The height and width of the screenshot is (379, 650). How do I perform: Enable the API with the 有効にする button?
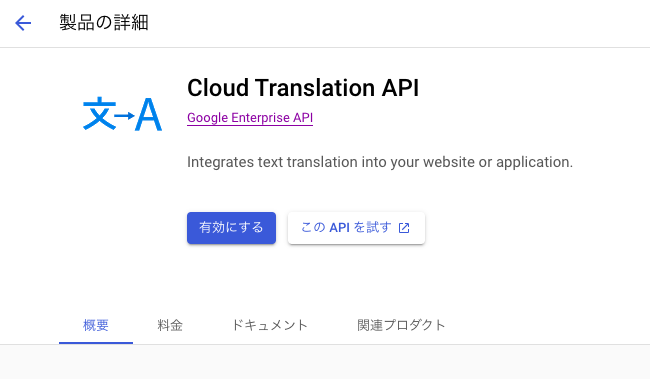231,228
